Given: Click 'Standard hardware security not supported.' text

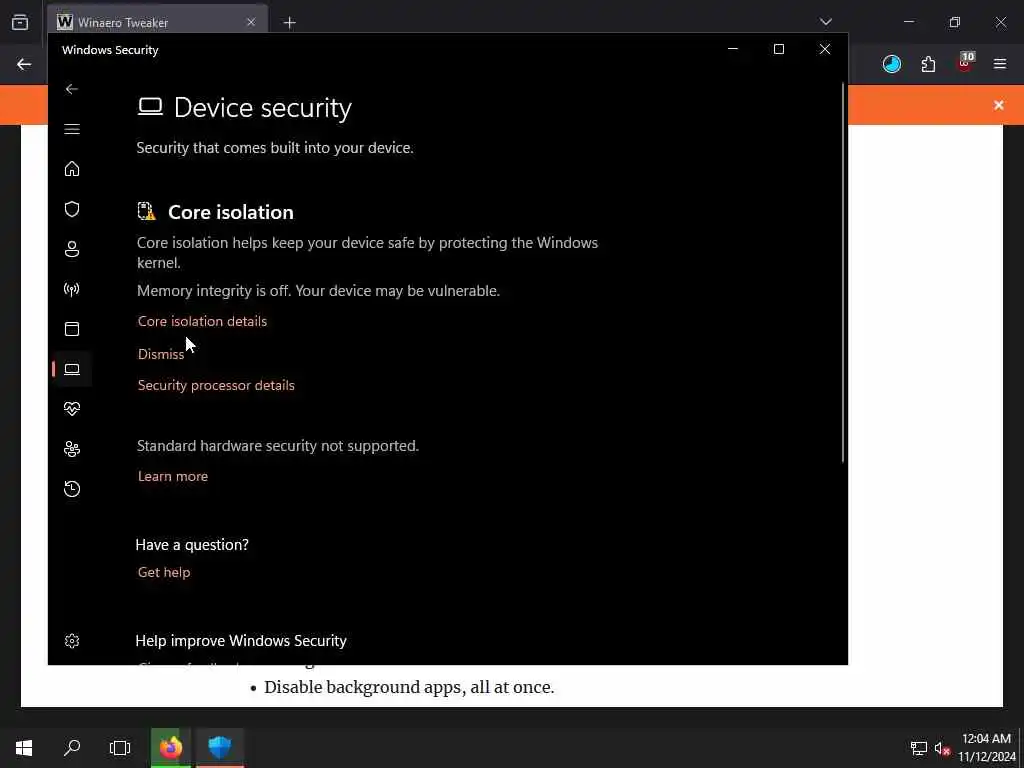Looking at the screenshot, I should 278,446.
